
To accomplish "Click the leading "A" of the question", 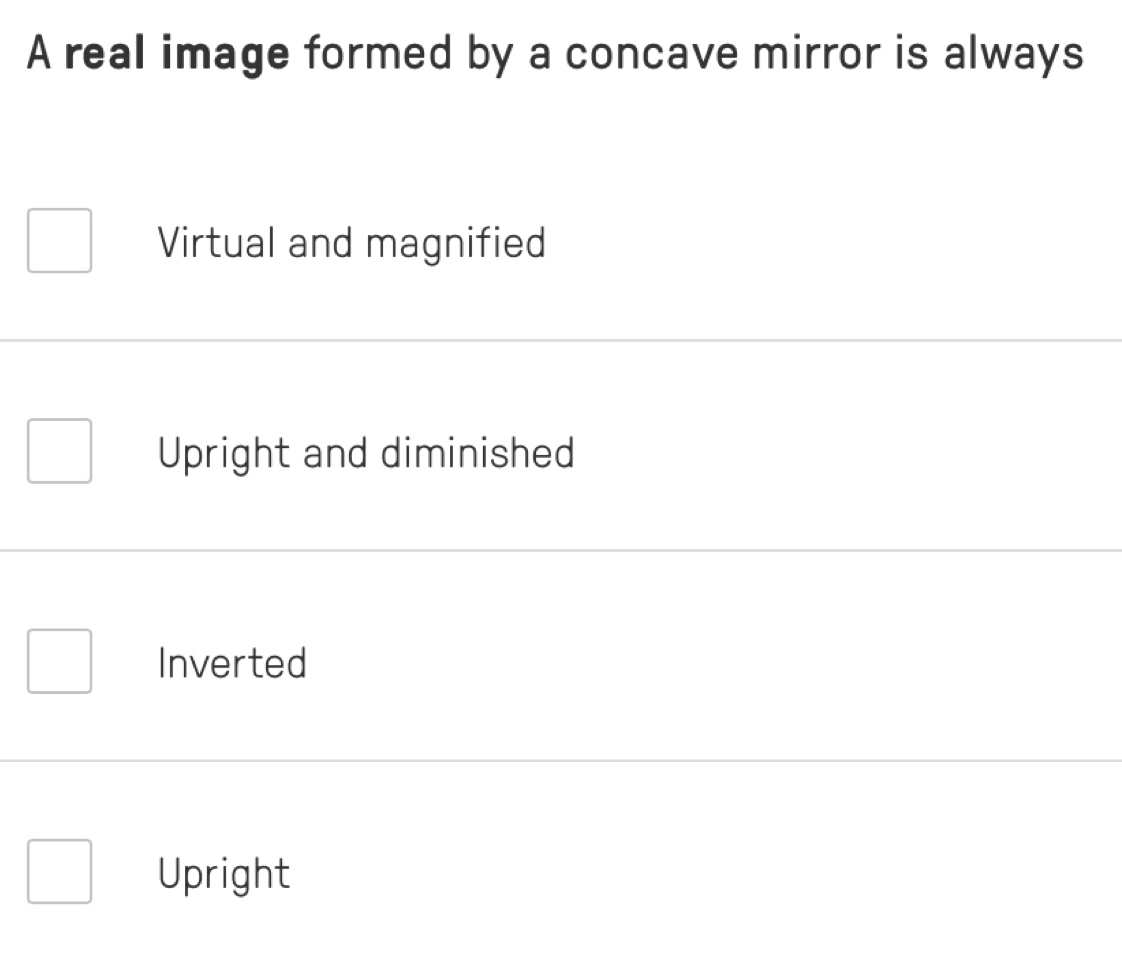I will 39,54.
